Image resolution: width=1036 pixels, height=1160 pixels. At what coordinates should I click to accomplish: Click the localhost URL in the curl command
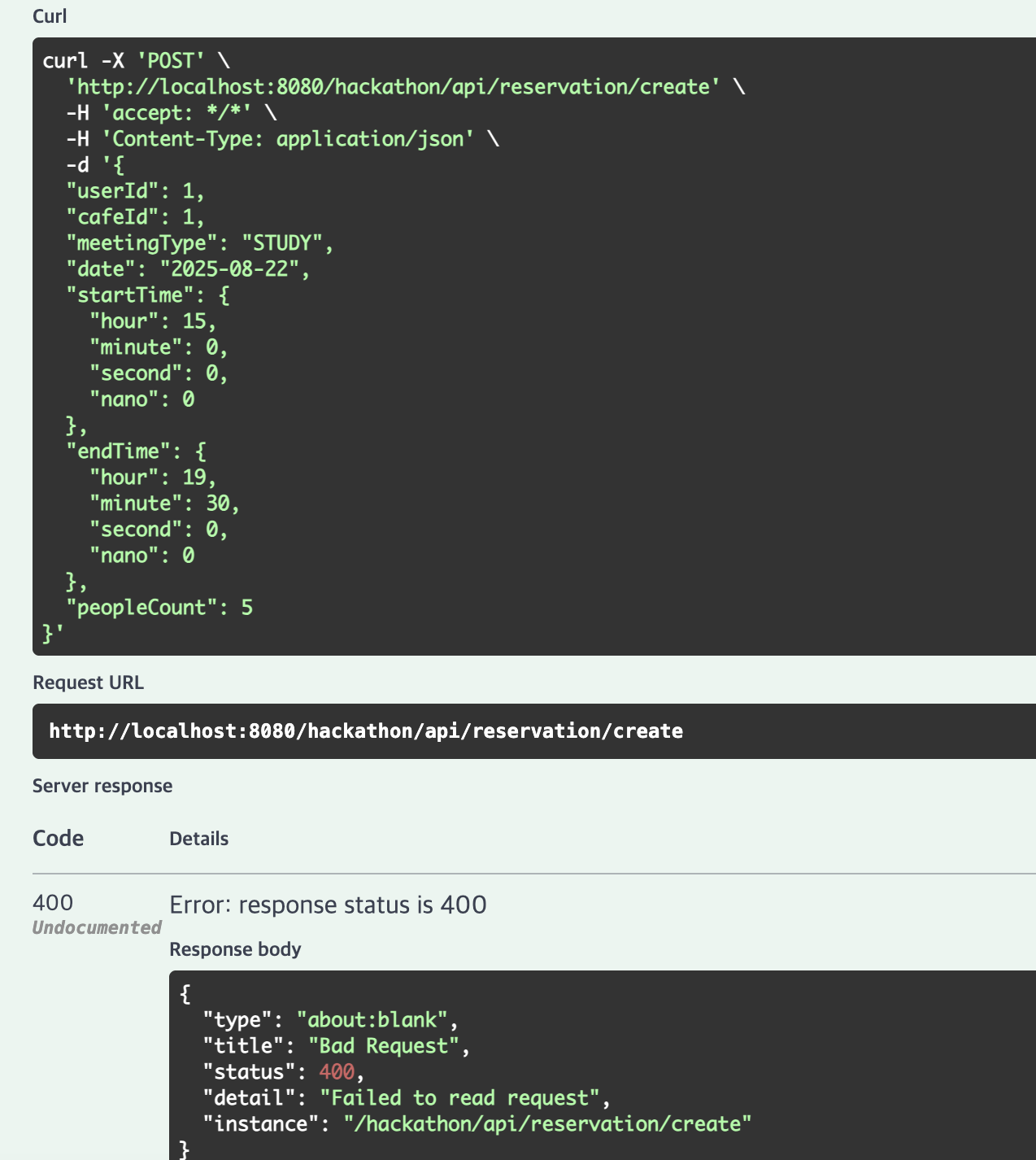(393, 87)
